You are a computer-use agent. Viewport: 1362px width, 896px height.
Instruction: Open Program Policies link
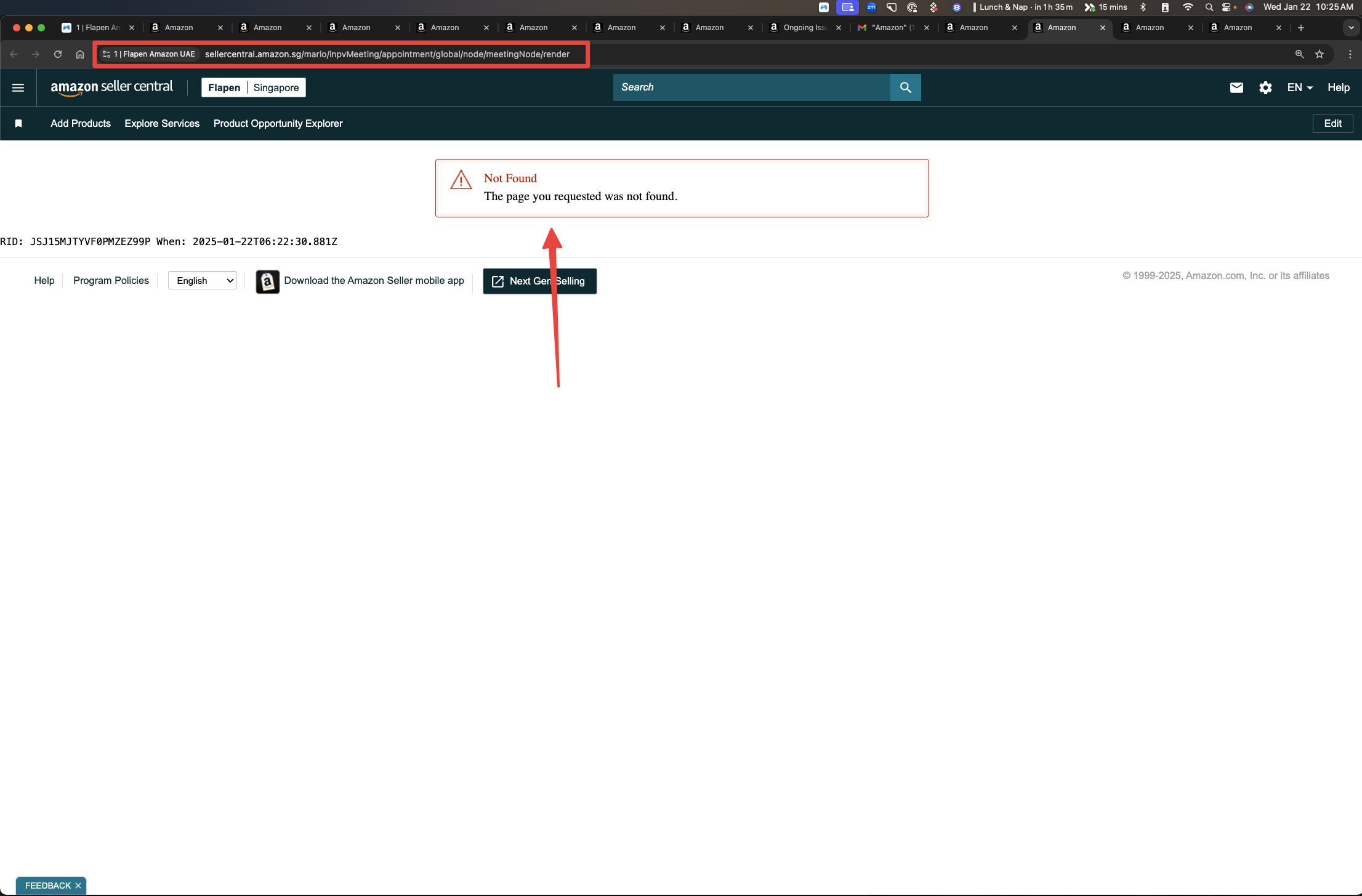111,281
